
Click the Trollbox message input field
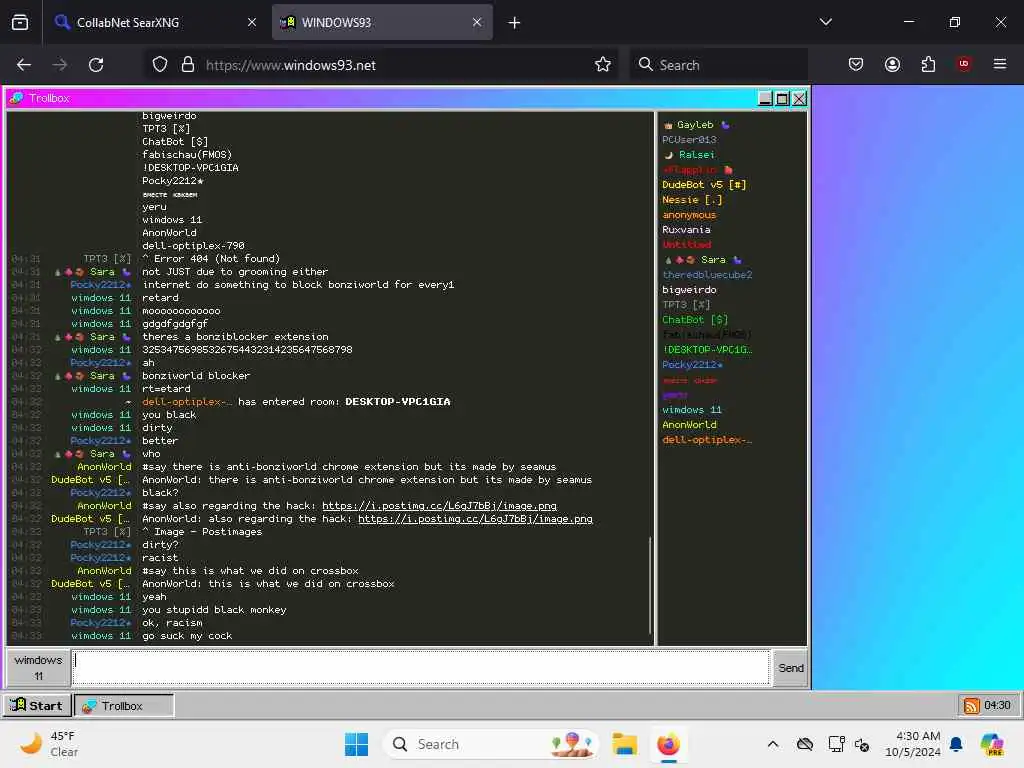(421, 667)
